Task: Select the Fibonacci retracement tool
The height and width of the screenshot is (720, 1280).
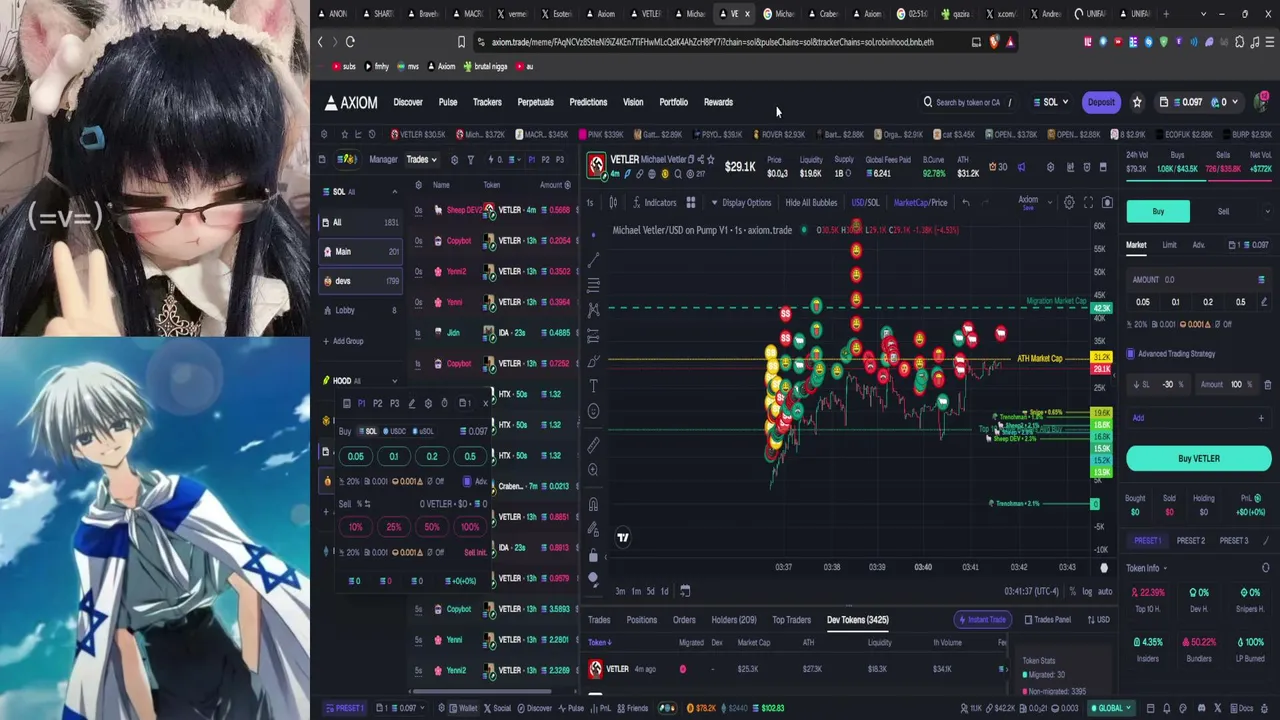Action: click(x=593, y=285)
